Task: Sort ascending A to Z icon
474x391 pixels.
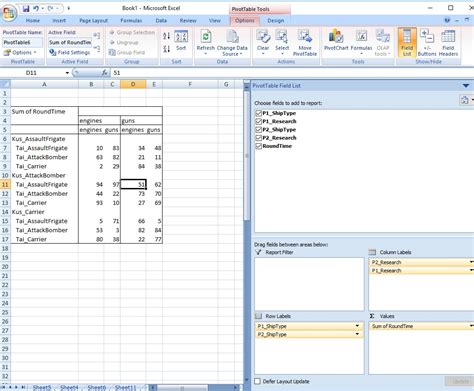Action: [x=167, y=36]
